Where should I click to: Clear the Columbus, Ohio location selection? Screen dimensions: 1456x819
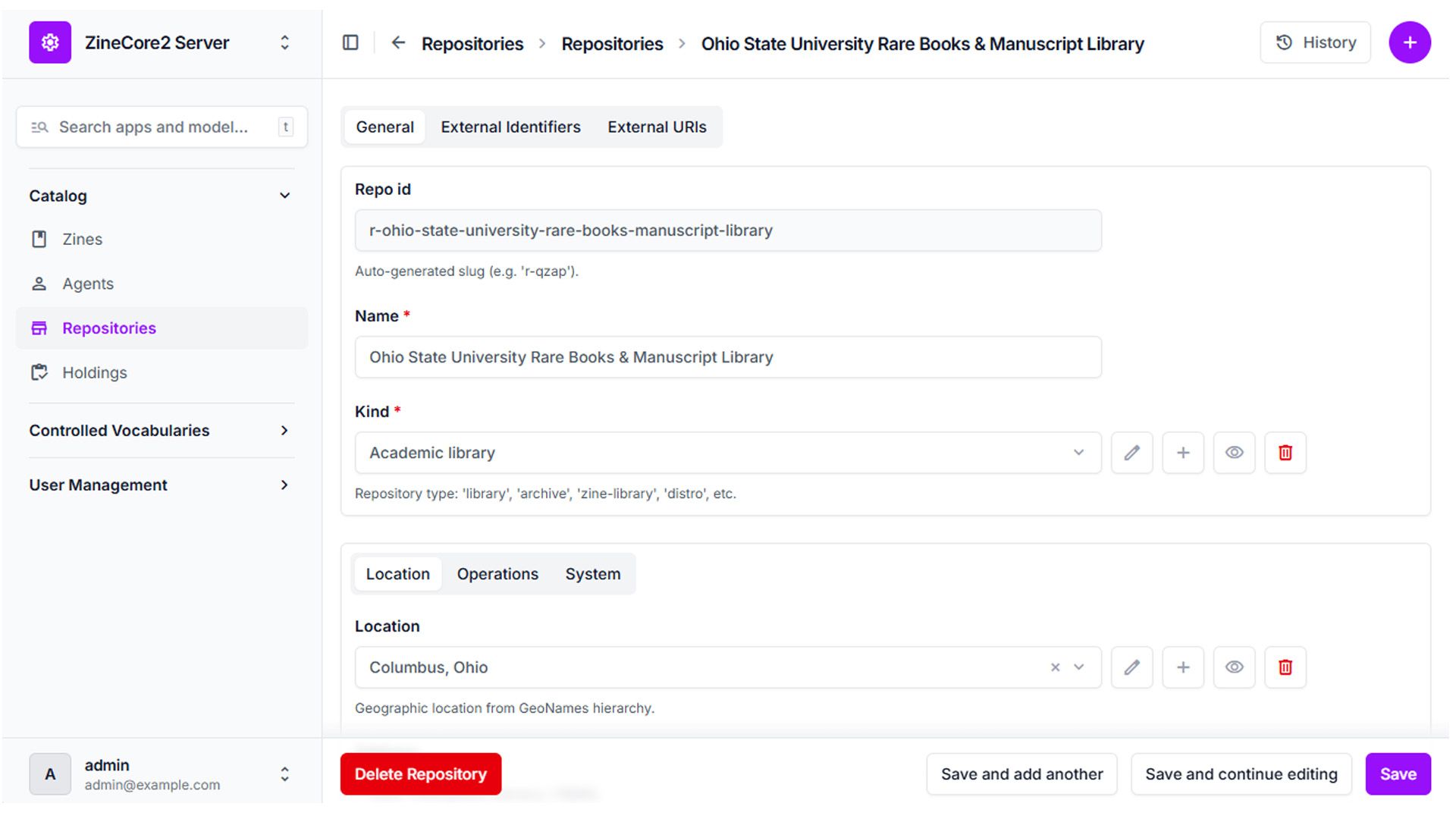1055,667
